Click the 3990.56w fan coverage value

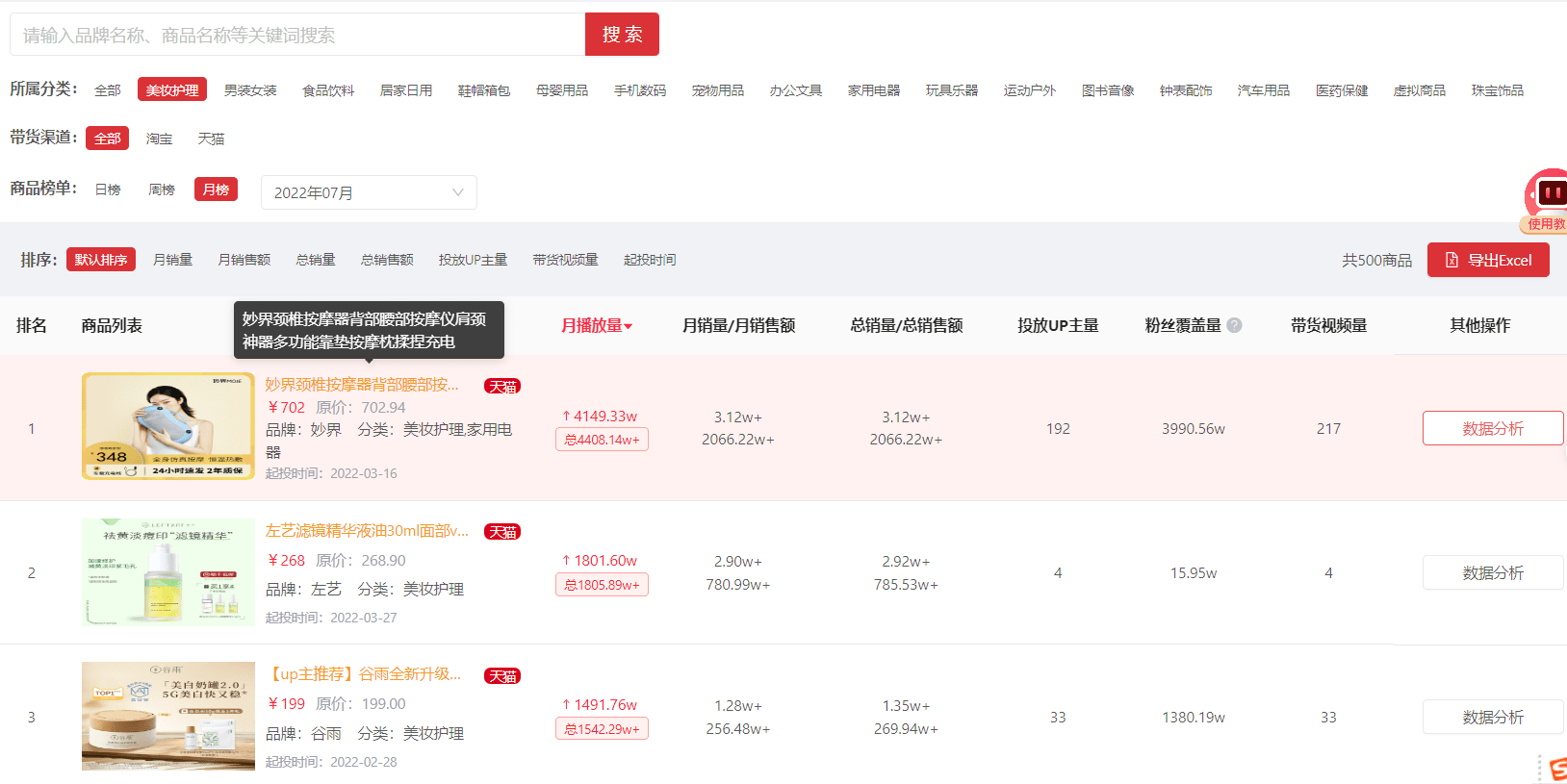pyautogui.click(x=1194, y=429)
